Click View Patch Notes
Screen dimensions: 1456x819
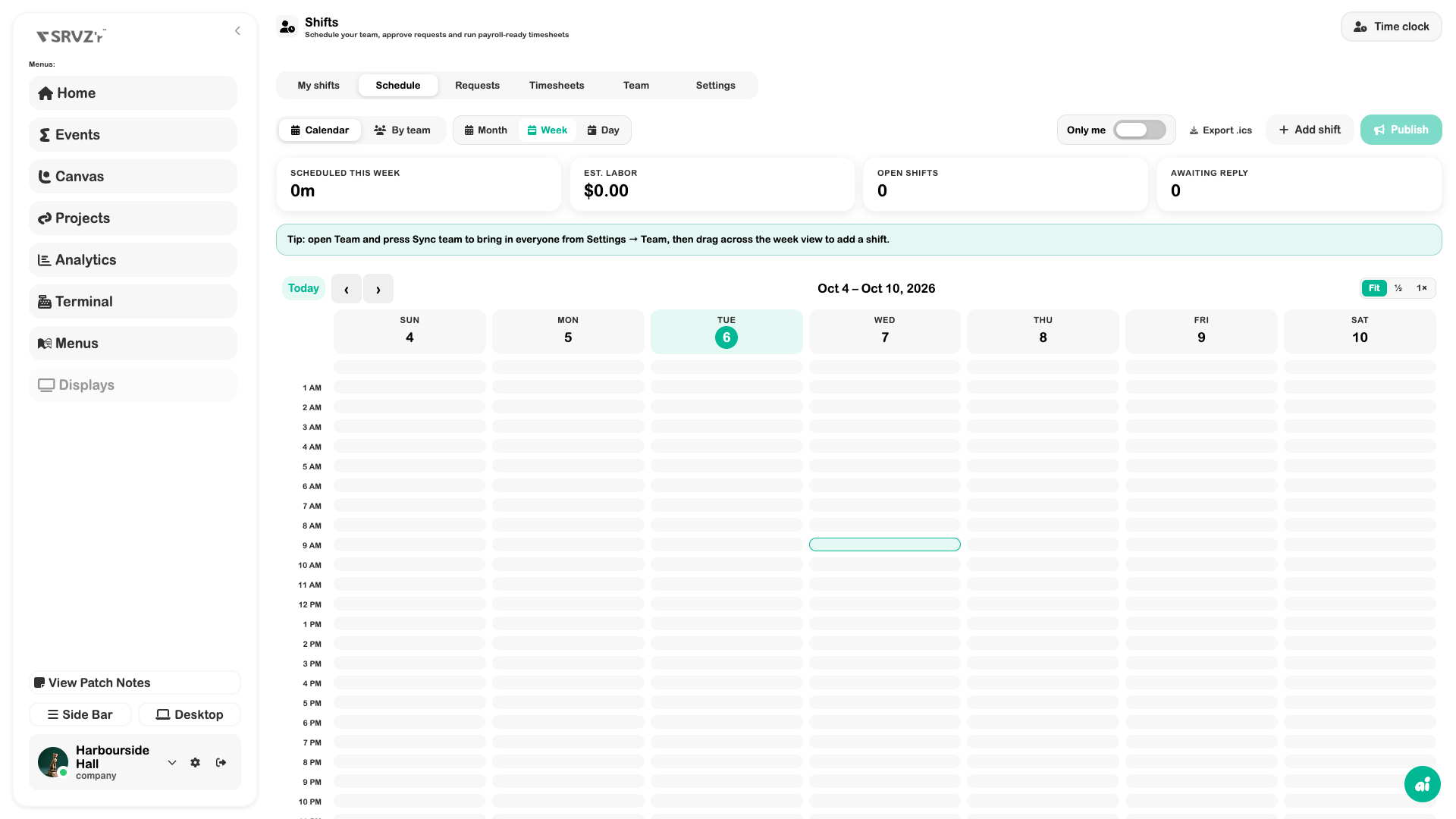tap(135, 682)
